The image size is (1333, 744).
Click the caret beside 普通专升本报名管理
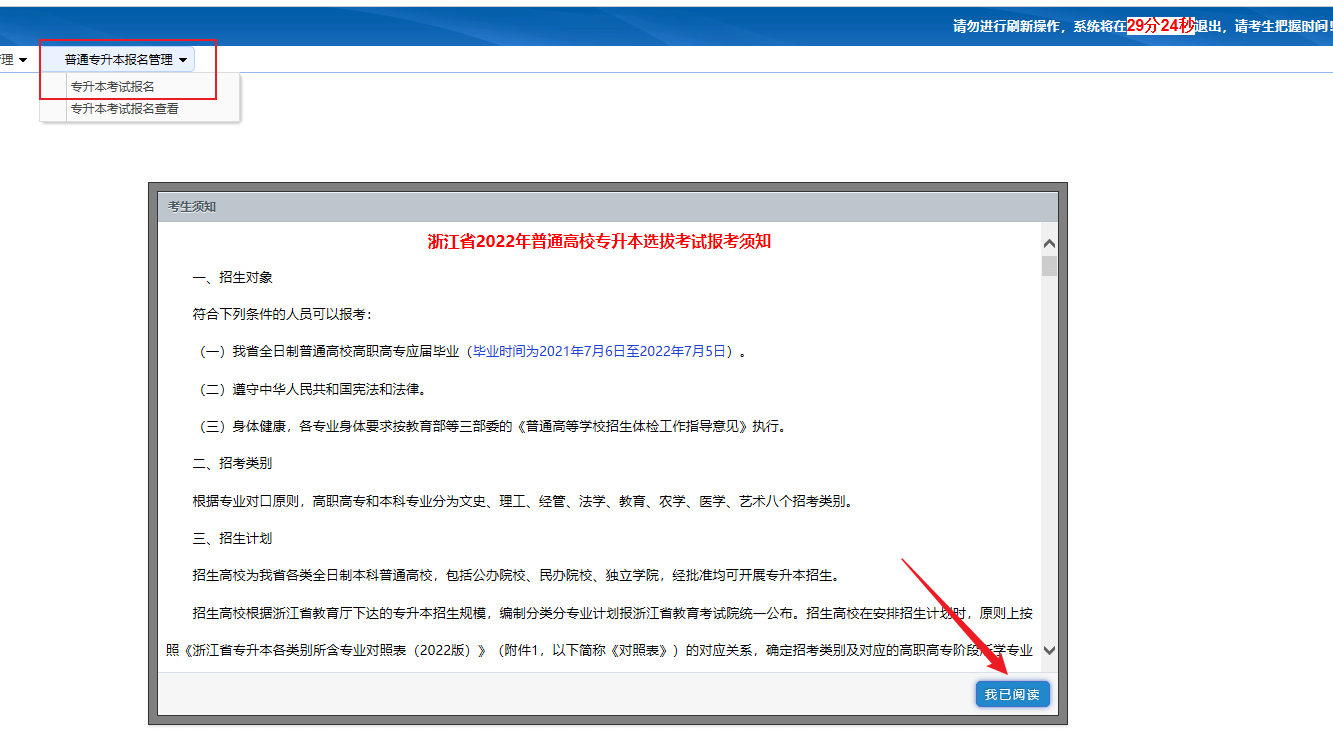183,61
